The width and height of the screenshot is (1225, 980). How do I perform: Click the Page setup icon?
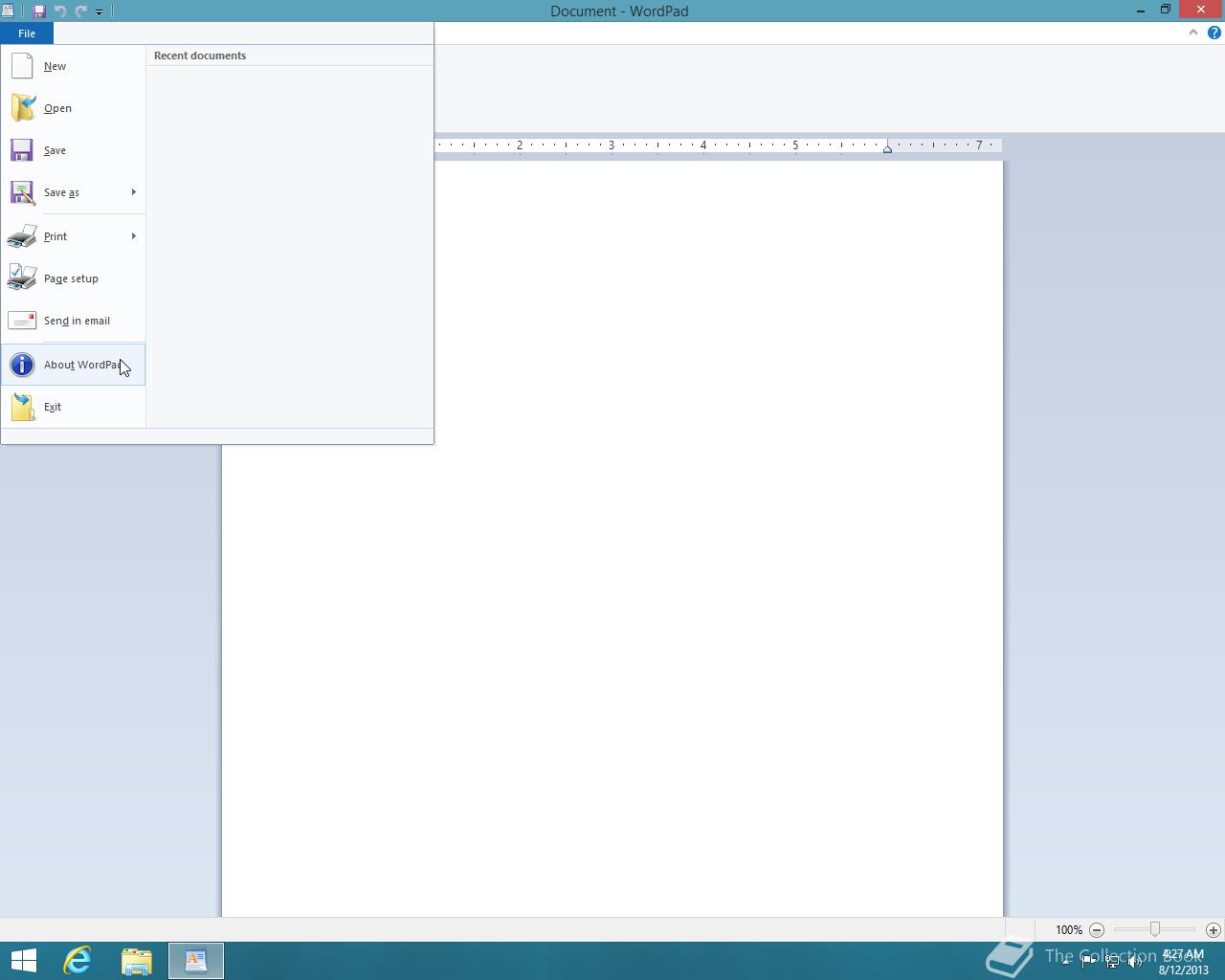(x=22, y=278)
